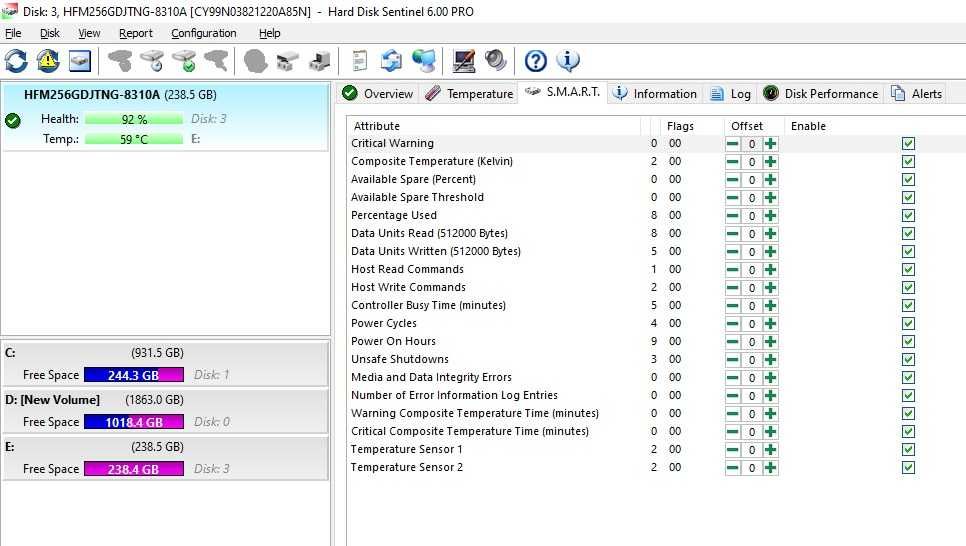Click the blue info about icon
This screenshot has width=966, height=546.
tap(567, 61)
